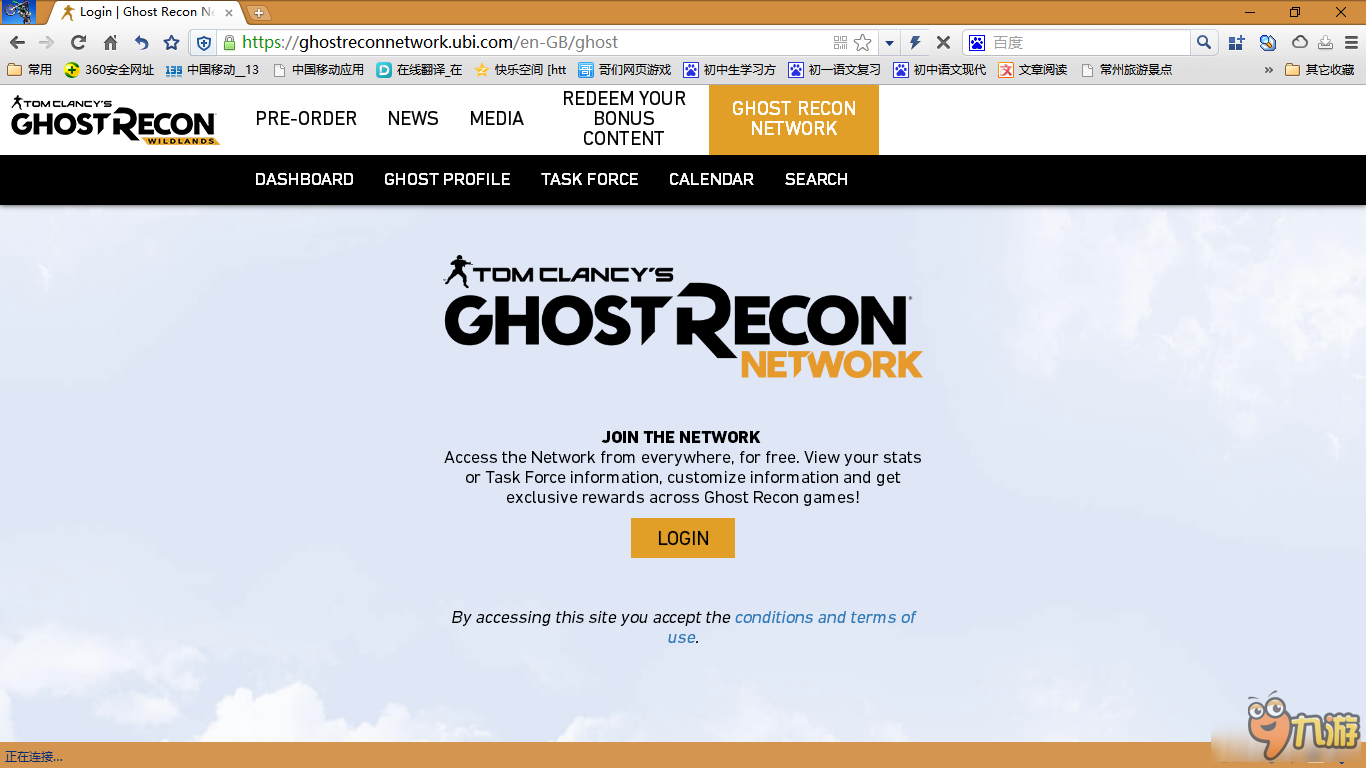Open the 哥们网页游戏 bookmark
The image size is (1366, 768).
[x=624, y=70]
